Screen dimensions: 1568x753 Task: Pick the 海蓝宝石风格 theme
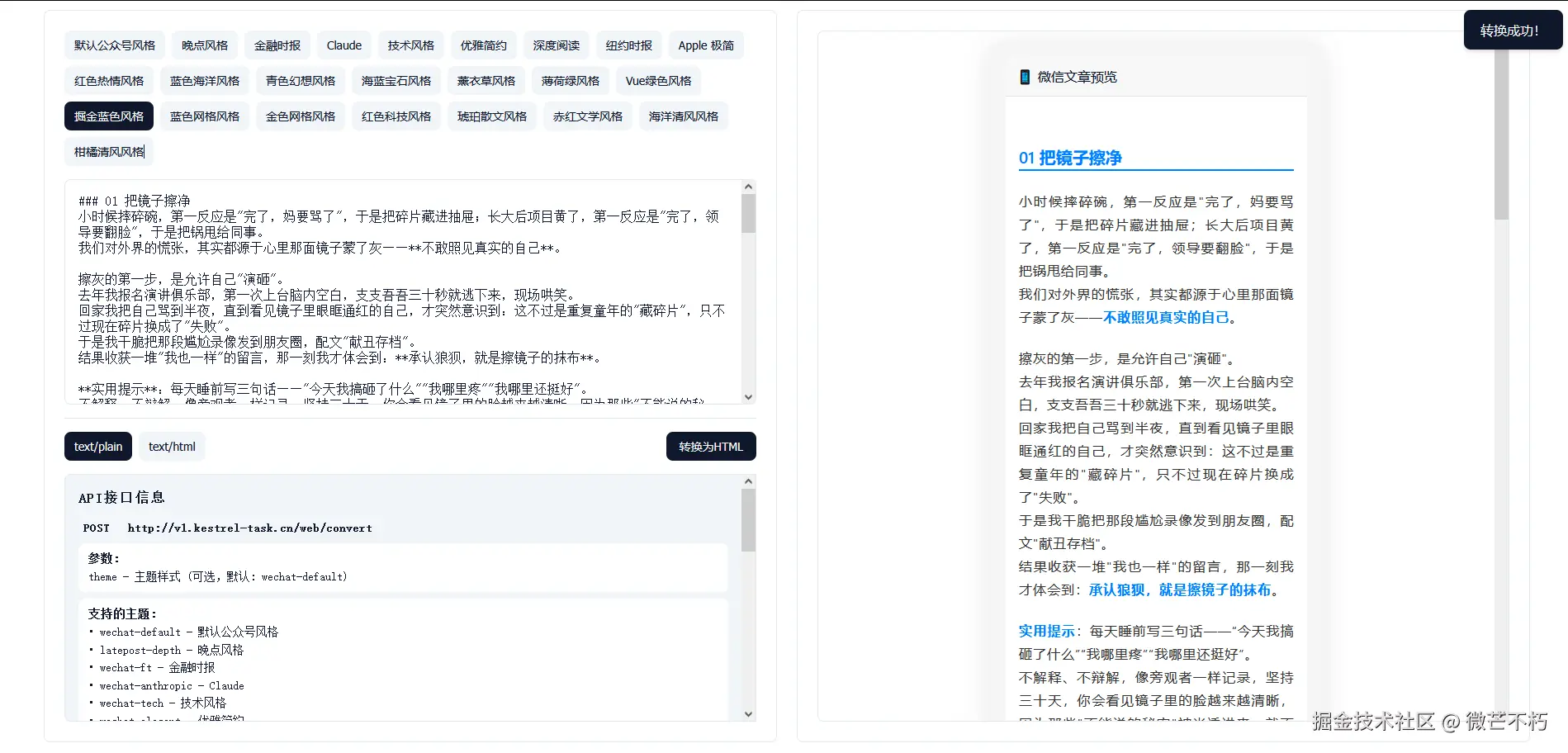click(x=396, y=81)
